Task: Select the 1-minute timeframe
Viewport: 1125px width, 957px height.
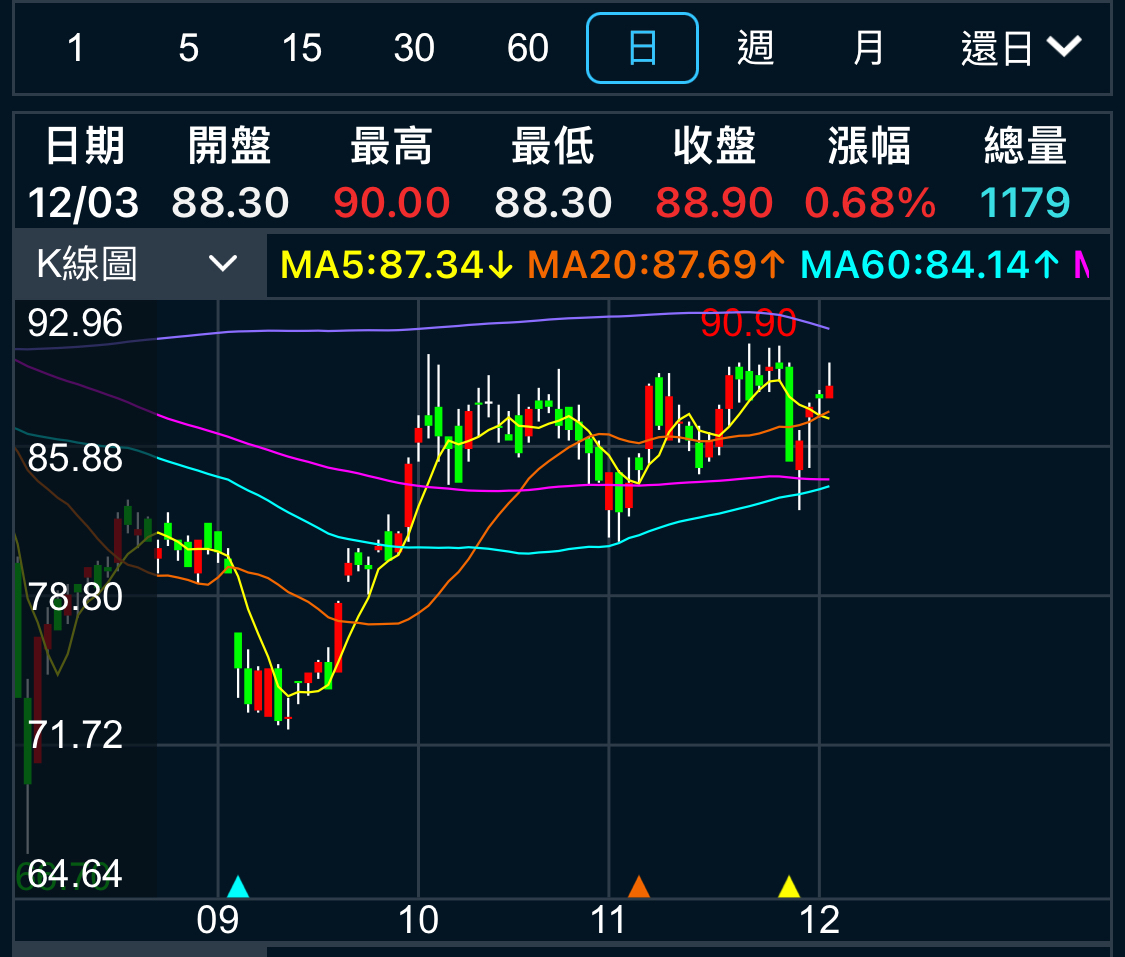Action: tap(76, 48)
